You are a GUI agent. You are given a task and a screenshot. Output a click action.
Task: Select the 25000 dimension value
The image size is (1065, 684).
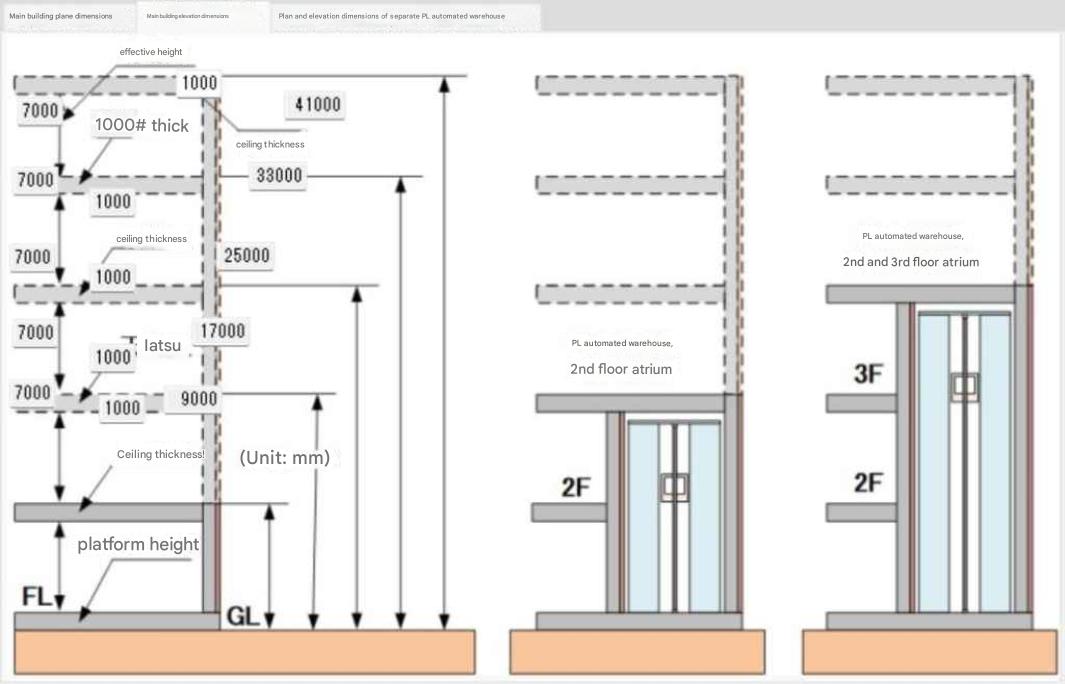pyautogui.click(x=247, y=256)
